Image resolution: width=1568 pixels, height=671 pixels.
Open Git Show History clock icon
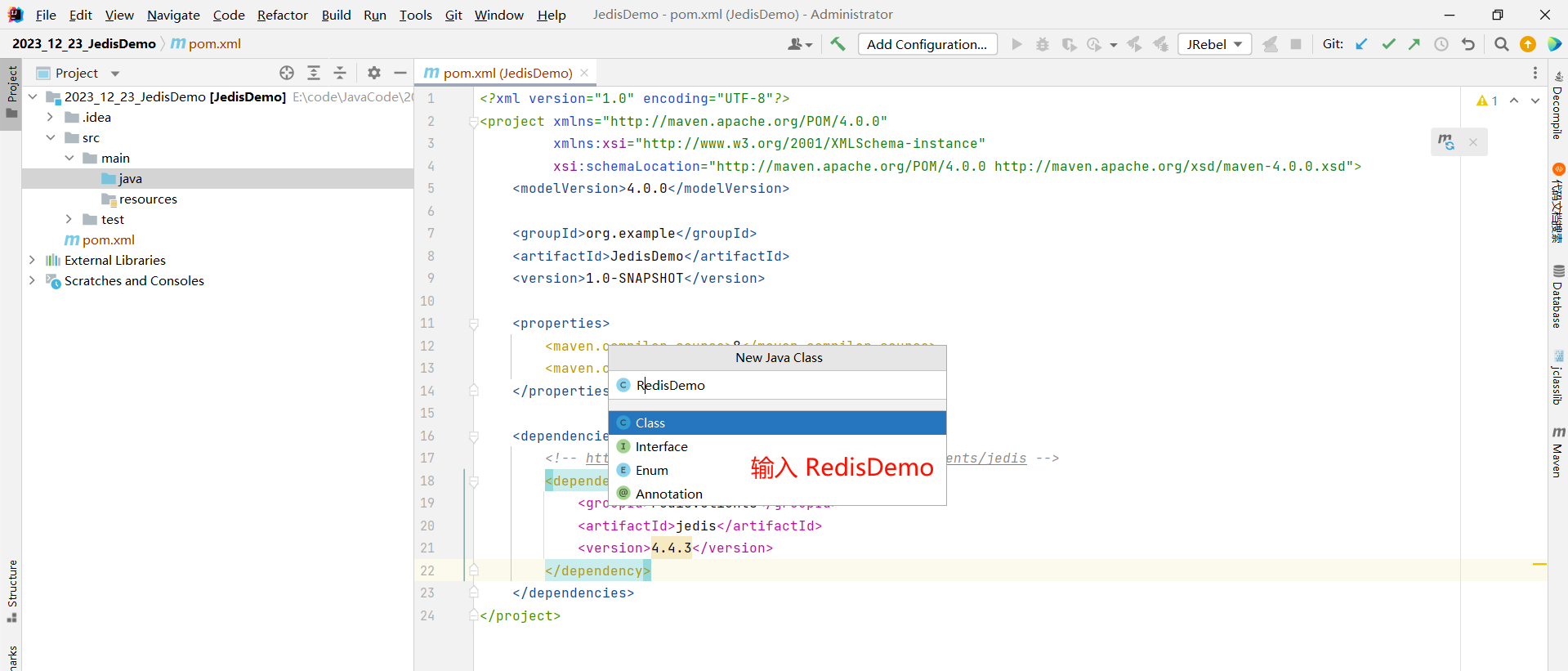[x=1441, y=44]
